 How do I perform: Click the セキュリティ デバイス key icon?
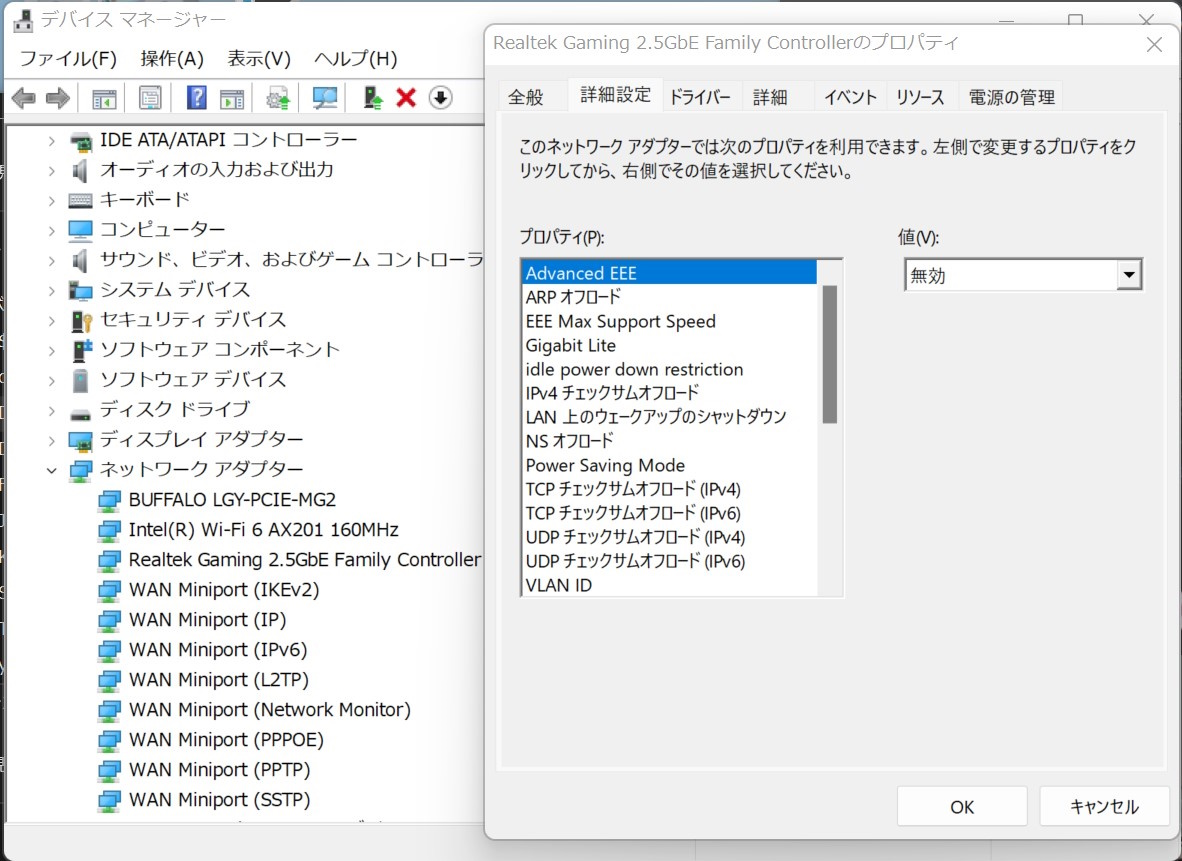pyautogui.click(x=81, y=320)
